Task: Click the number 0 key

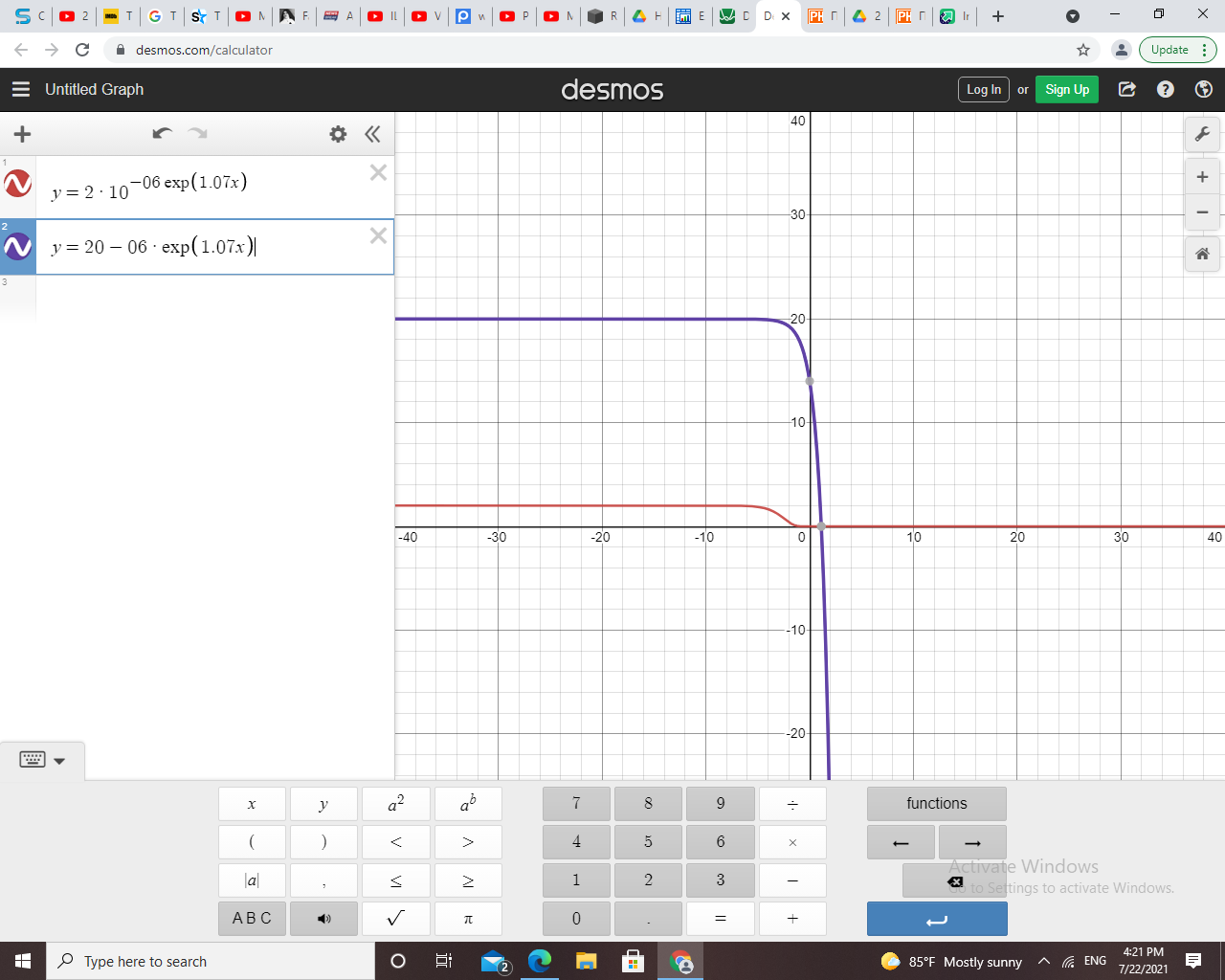Action: coord(576,919)
